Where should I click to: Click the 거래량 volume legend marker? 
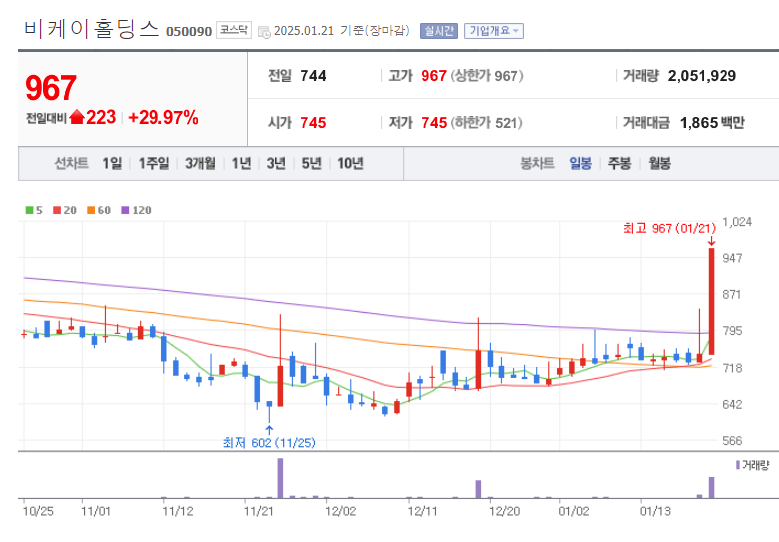(x=738, y=465)
